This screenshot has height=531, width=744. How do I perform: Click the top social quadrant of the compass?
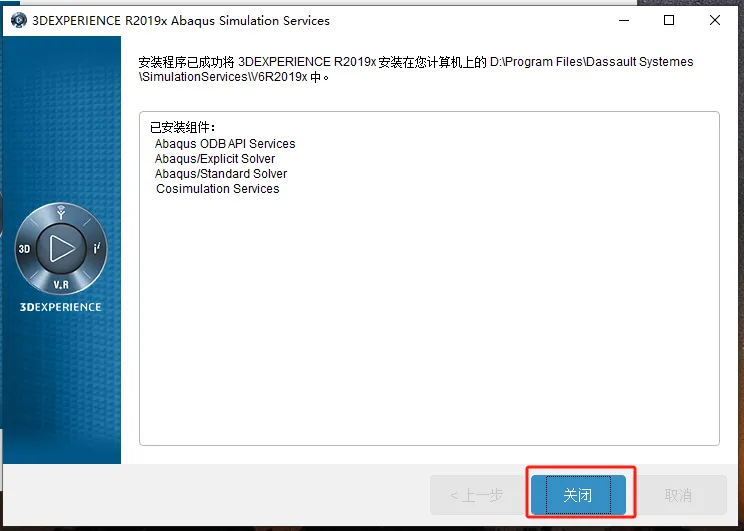tap(61, 213)
